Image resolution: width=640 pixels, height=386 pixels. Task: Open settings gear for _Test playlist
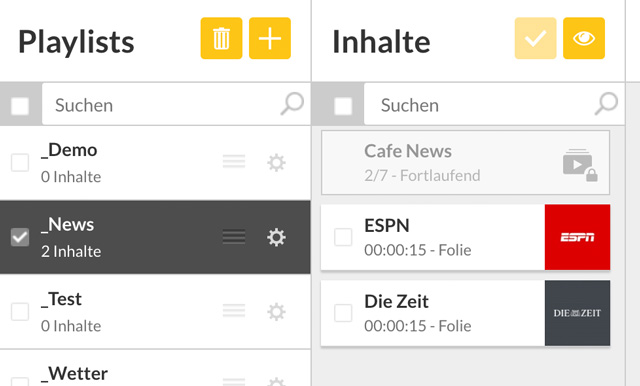coord(276,312)
